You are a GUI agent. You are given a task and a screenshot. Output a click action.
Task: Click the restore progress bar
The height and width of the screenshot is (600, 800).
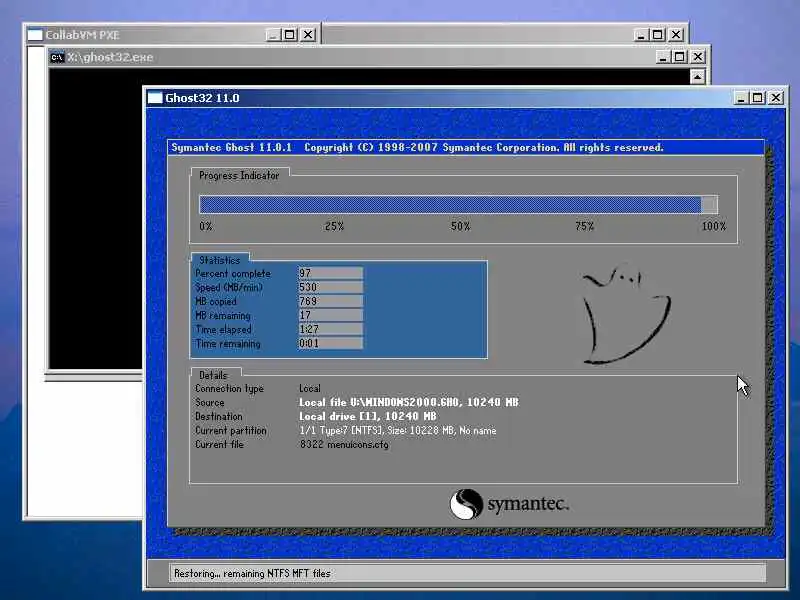[x=459, y=205]
